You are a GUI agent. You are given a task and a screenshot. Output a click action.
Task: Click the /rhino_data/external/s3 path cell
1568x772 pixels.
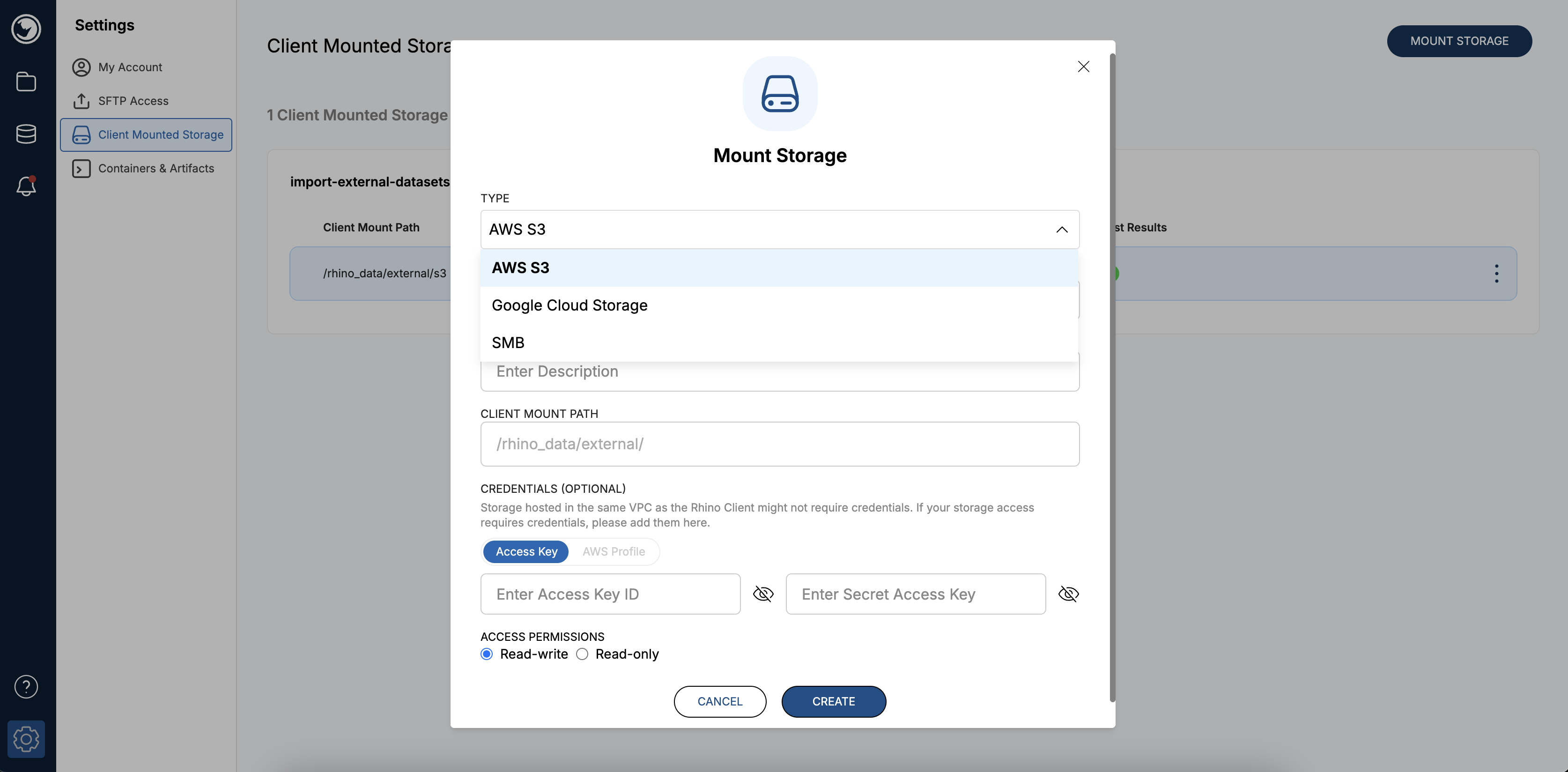tap(384, 274)
